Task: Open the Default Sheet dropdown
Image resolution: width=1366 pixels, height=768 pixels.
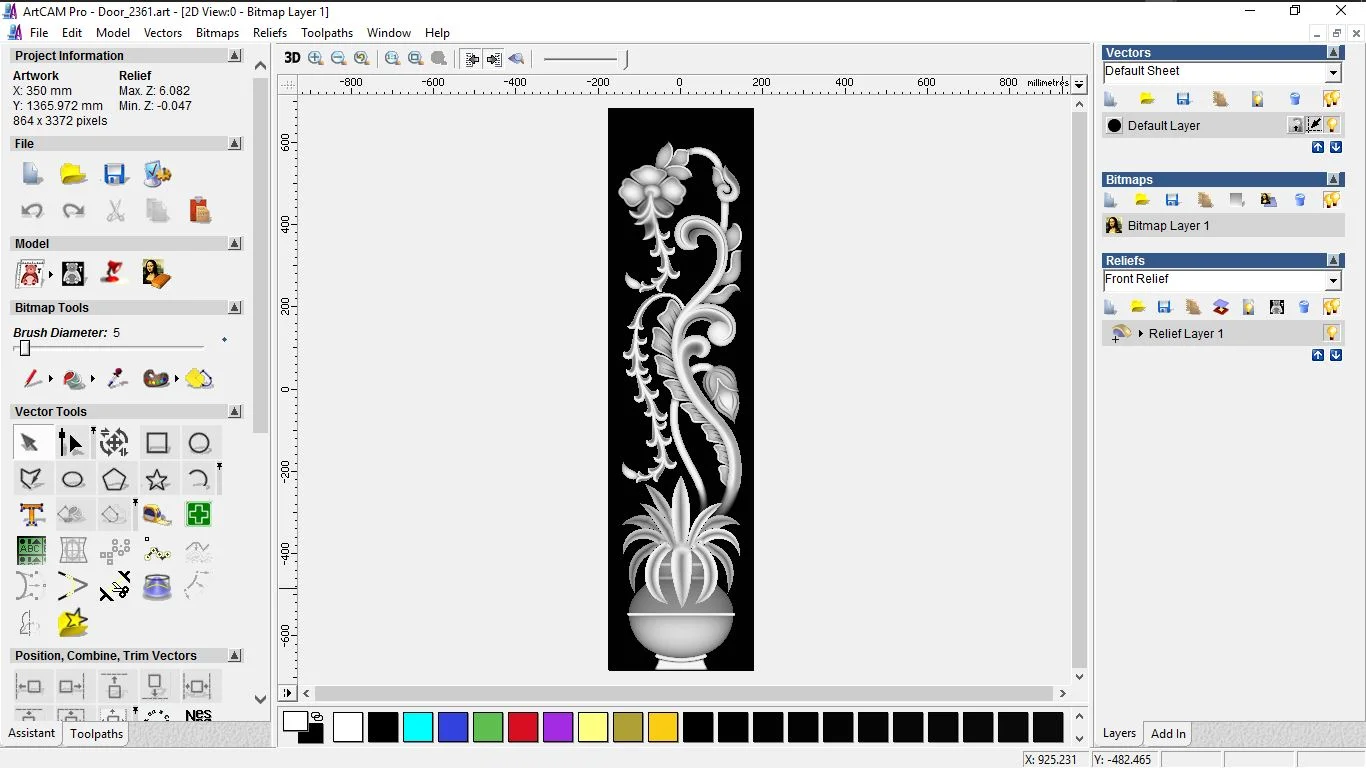Action: (1332, 73)
